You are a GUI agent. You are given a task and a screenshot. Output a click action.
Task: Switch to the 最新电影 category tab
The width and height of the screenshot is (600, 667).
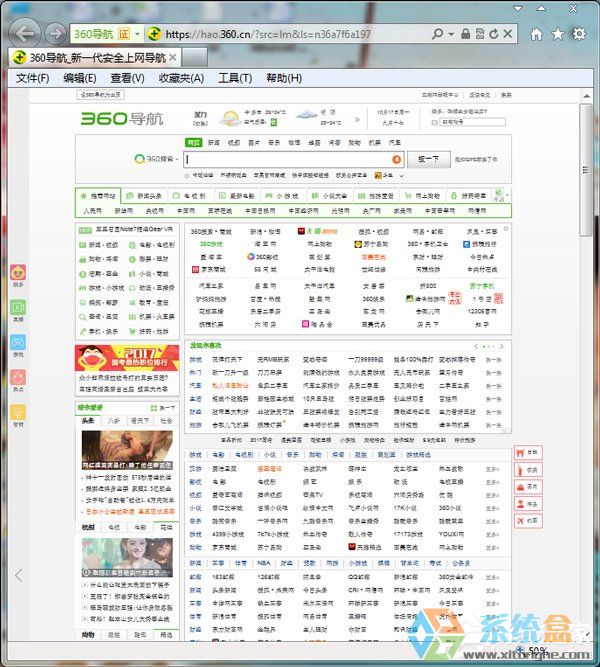click(x=237, y=196)
